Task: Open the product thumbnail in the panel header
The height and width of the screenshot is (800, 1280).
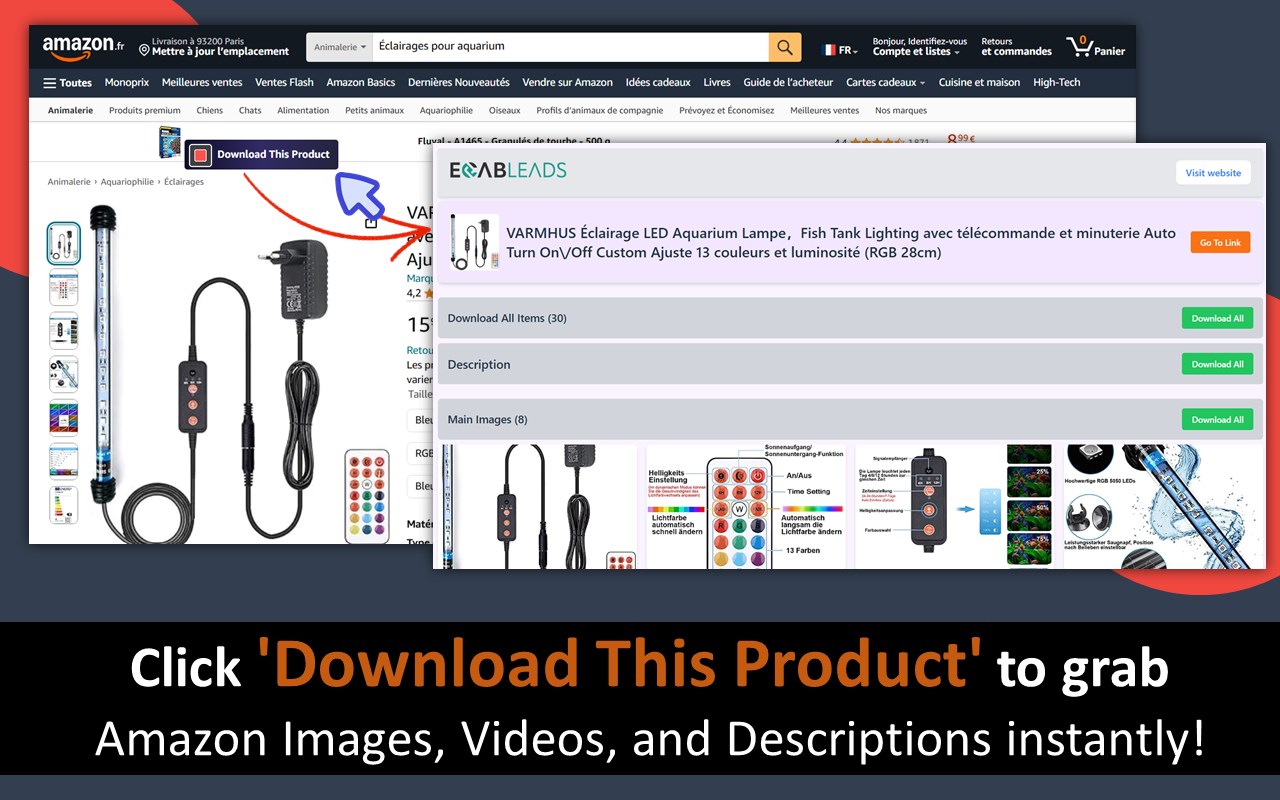Action: (474, 242)
